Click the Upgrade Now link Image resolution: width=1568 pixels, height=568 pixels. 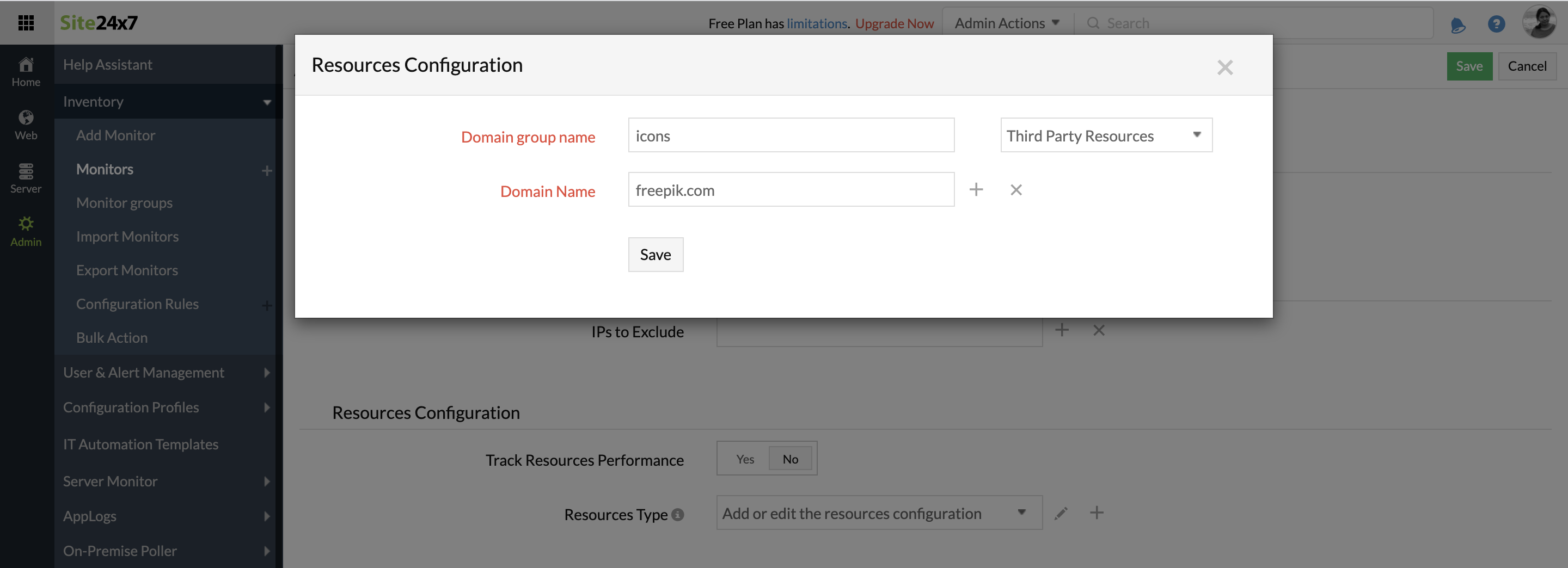(893, 23)
